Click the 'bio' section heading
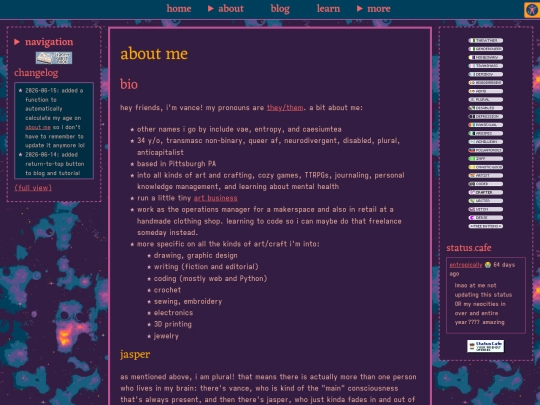Image resolution: width=540 pixels, height=405 pixels. (x=129, y=84)
